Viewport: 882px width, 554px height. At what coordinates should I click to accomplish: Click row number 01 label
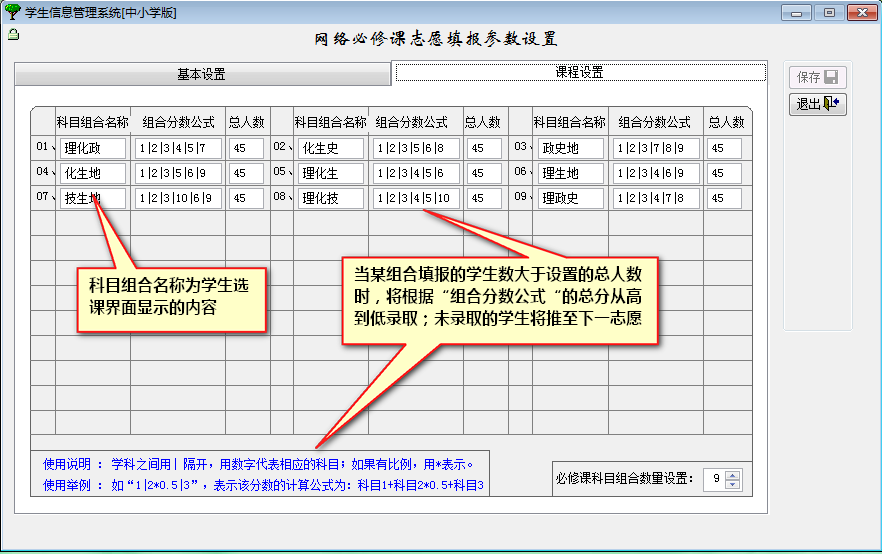coord(43,147)
